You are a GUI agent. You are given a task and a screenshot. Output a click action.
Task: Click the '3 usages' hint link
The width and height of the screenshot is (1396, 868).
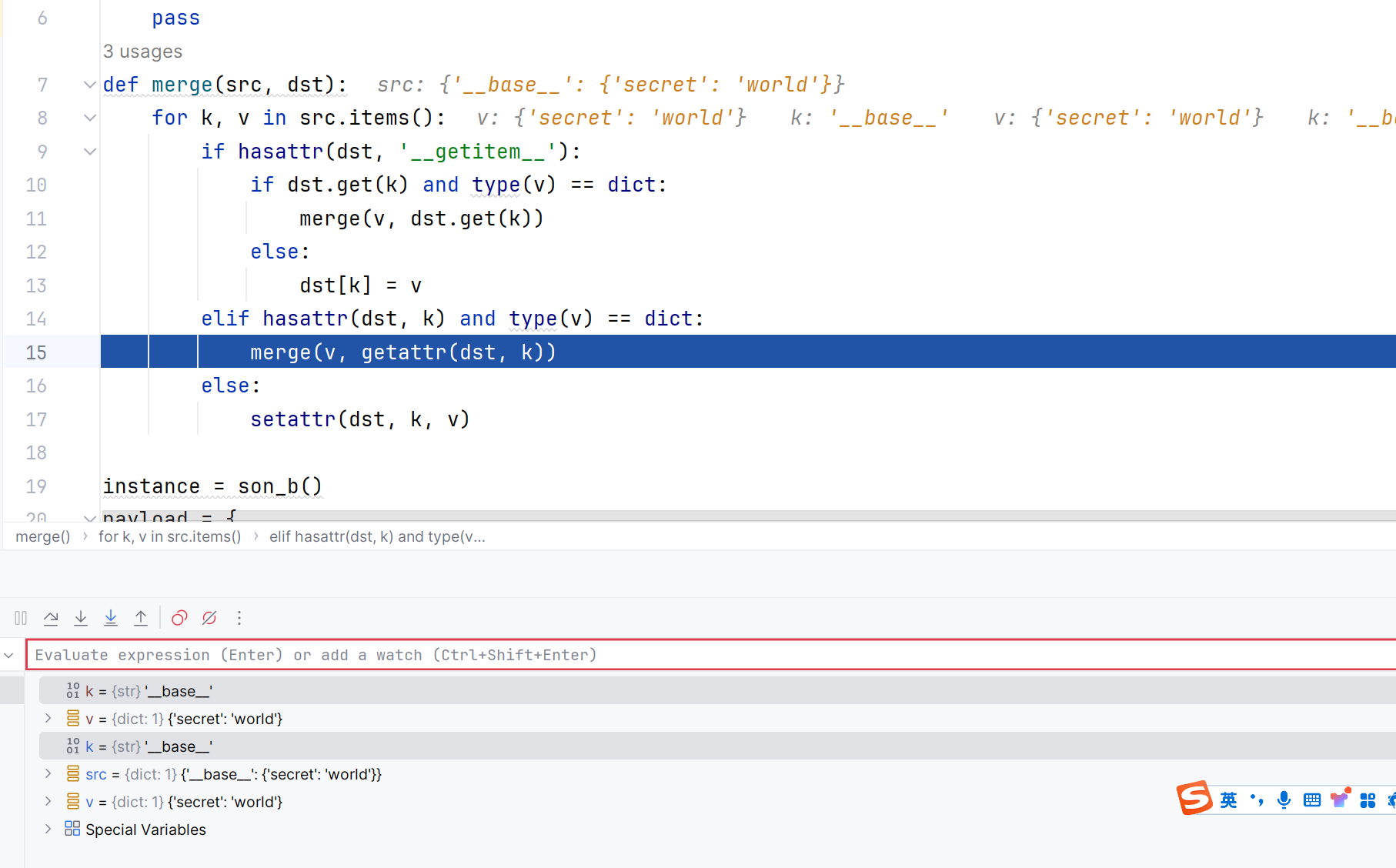click(143, 52)
